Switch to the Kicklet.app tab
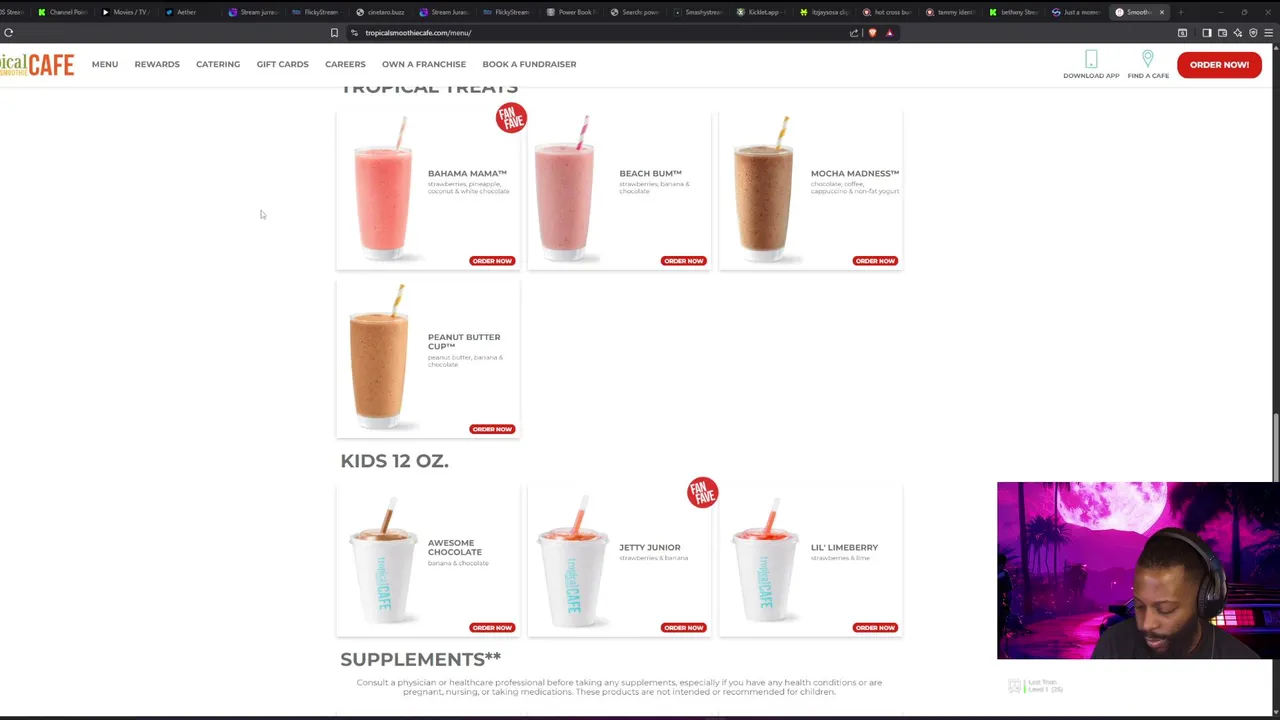1280x720 pixels. click(759, 12)
